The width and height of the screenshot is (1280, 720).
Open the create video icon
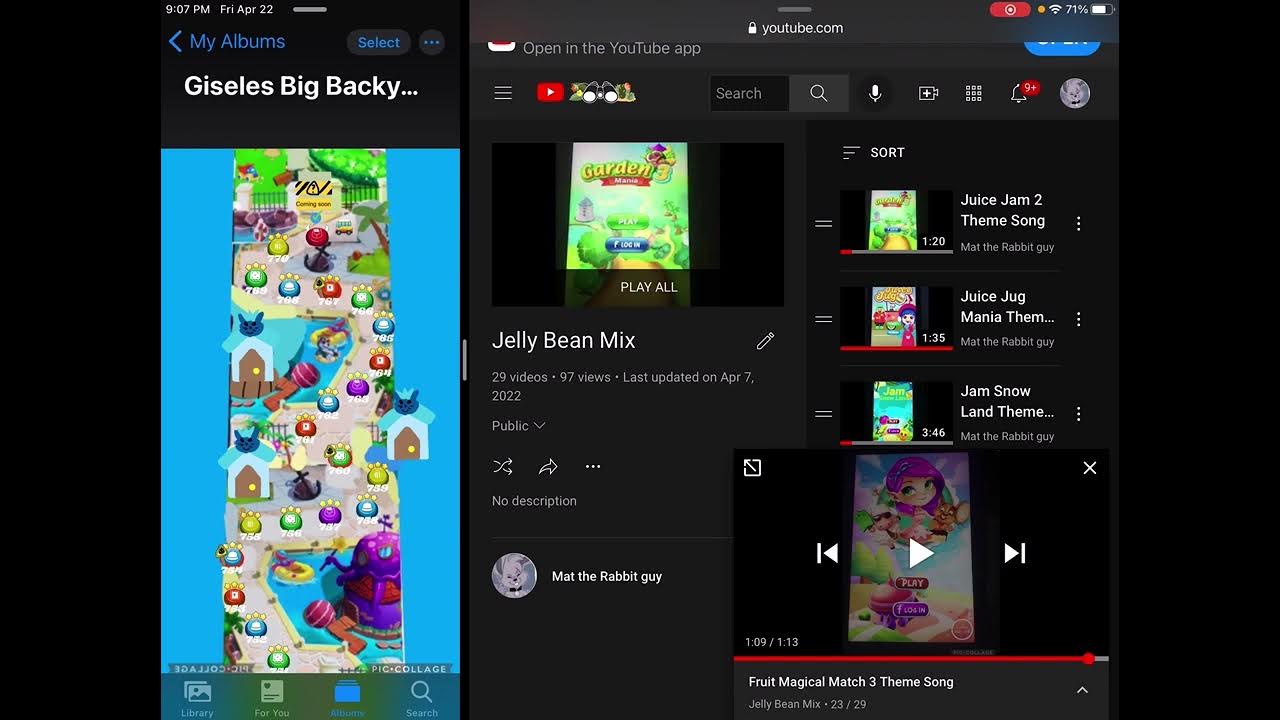pos(928,93)
